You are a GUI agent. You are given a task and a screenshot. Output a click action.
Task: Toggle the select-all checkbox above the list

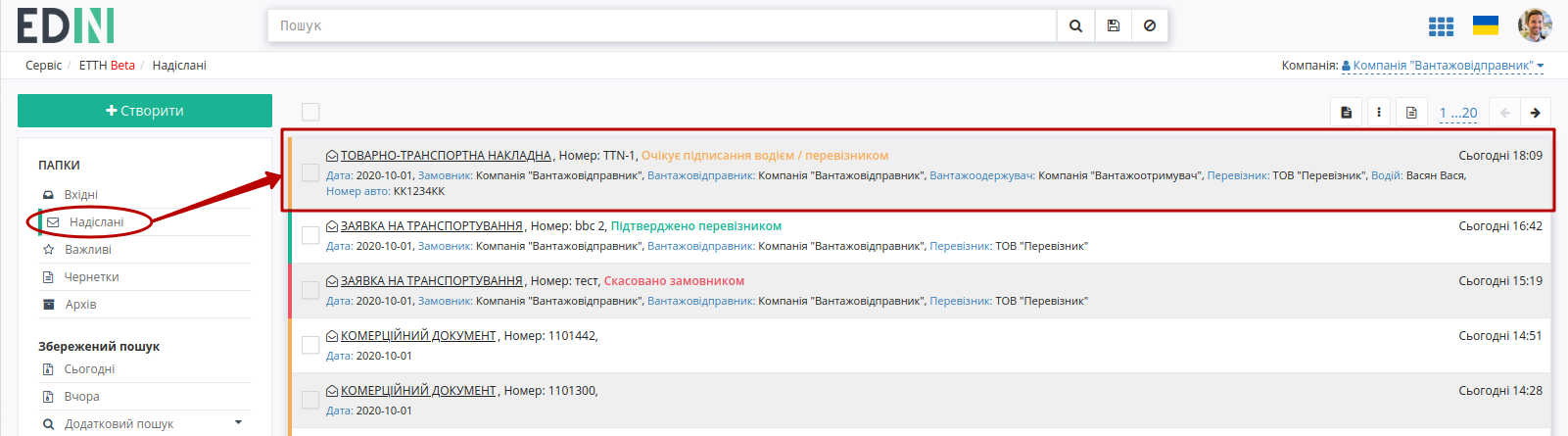[x=310, y=112]
